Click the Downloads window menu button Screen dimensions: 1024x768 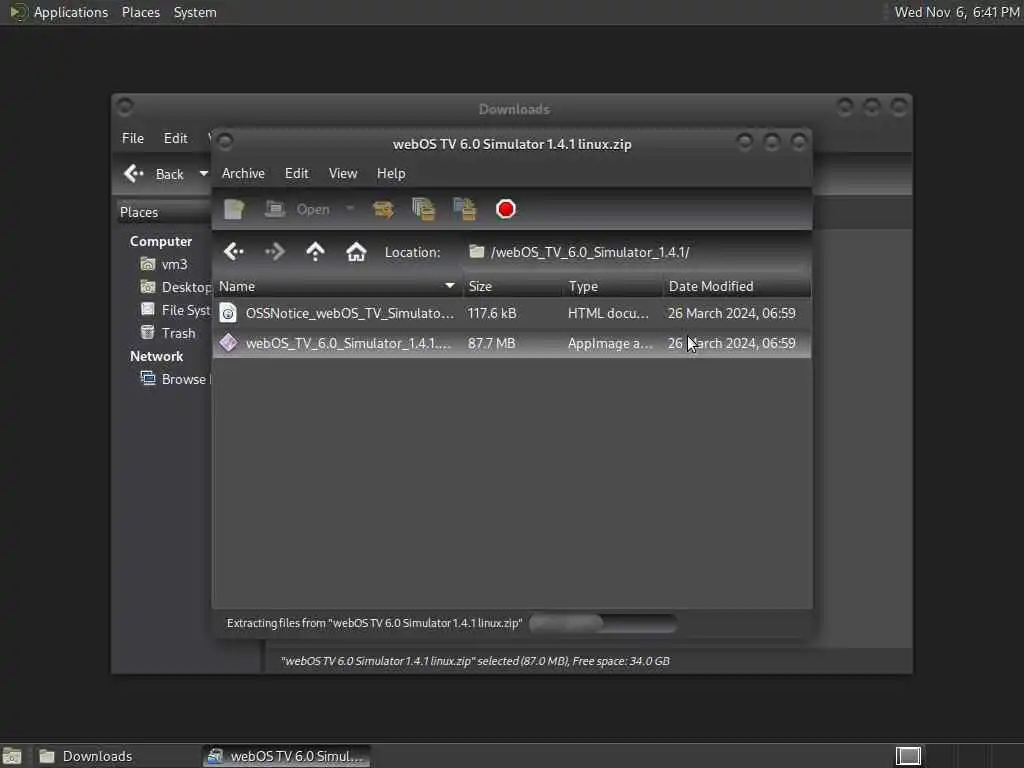coord(125,106)
